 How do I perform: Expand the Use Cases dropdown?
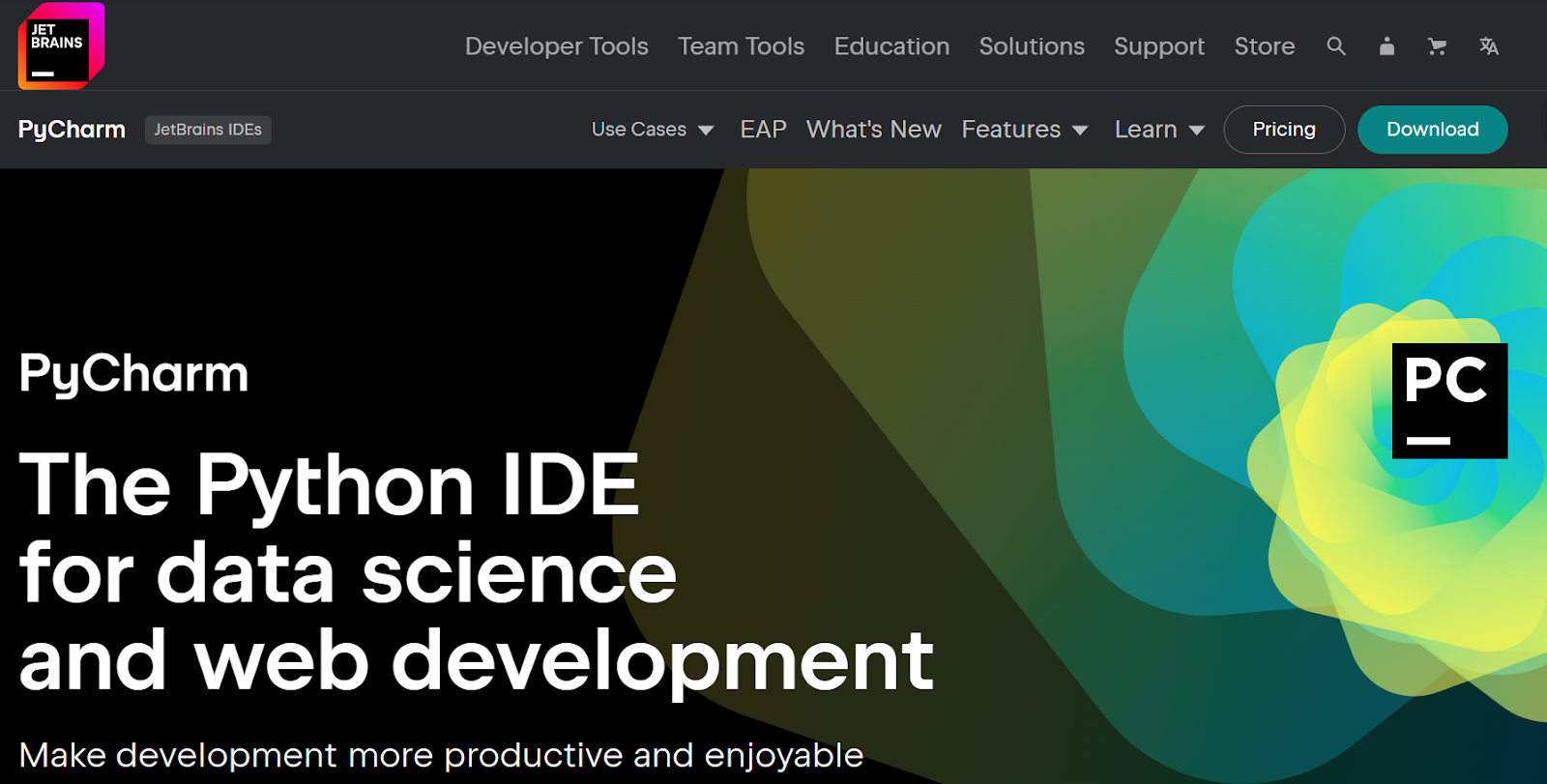point(653,130)
